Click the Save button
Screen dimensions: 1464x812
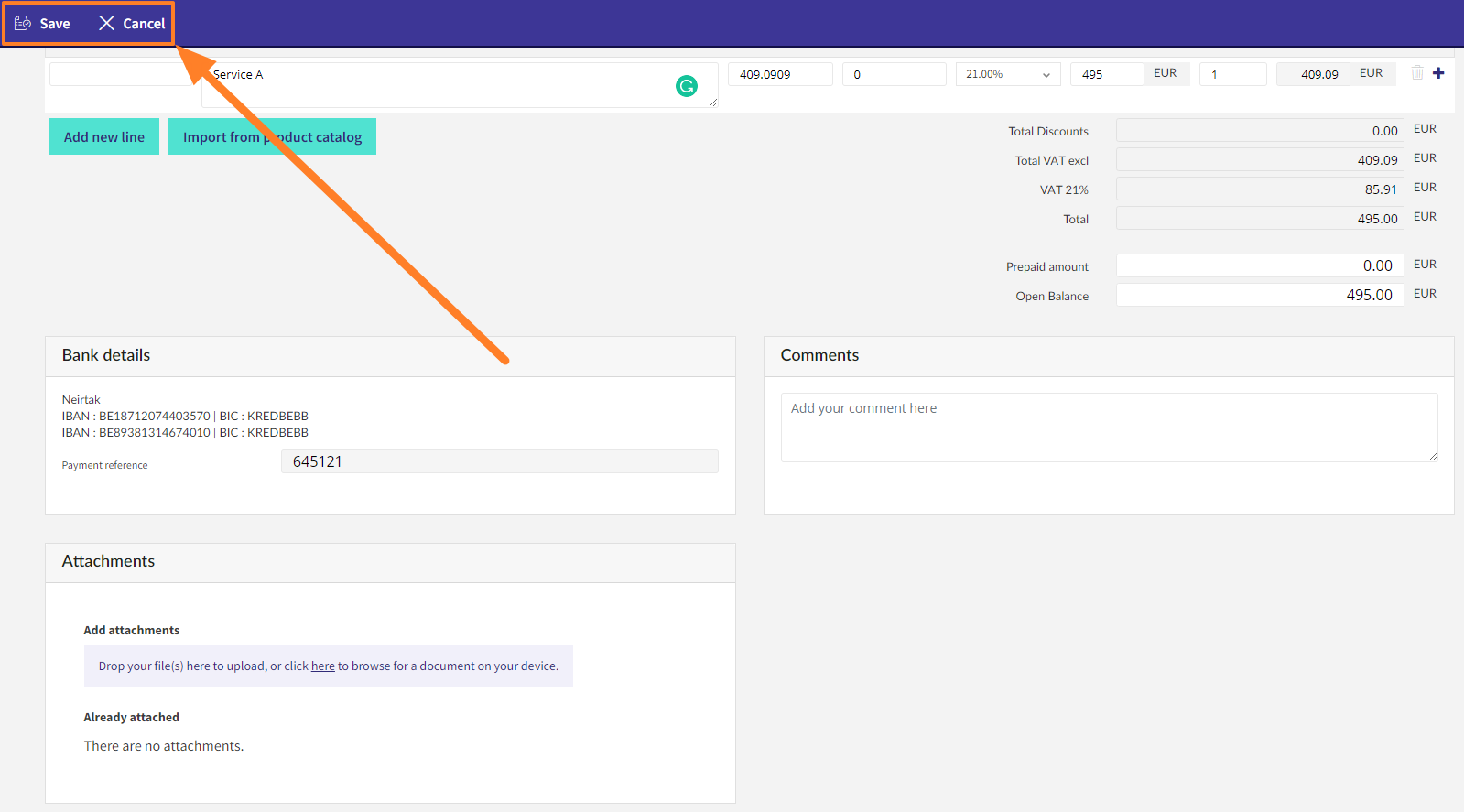click(43, 24)
